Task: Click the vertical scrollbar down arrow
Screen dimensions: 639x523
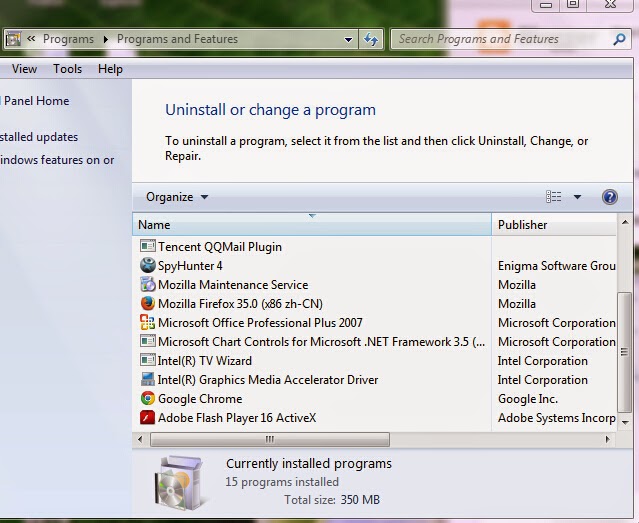Action: [625, 423]
